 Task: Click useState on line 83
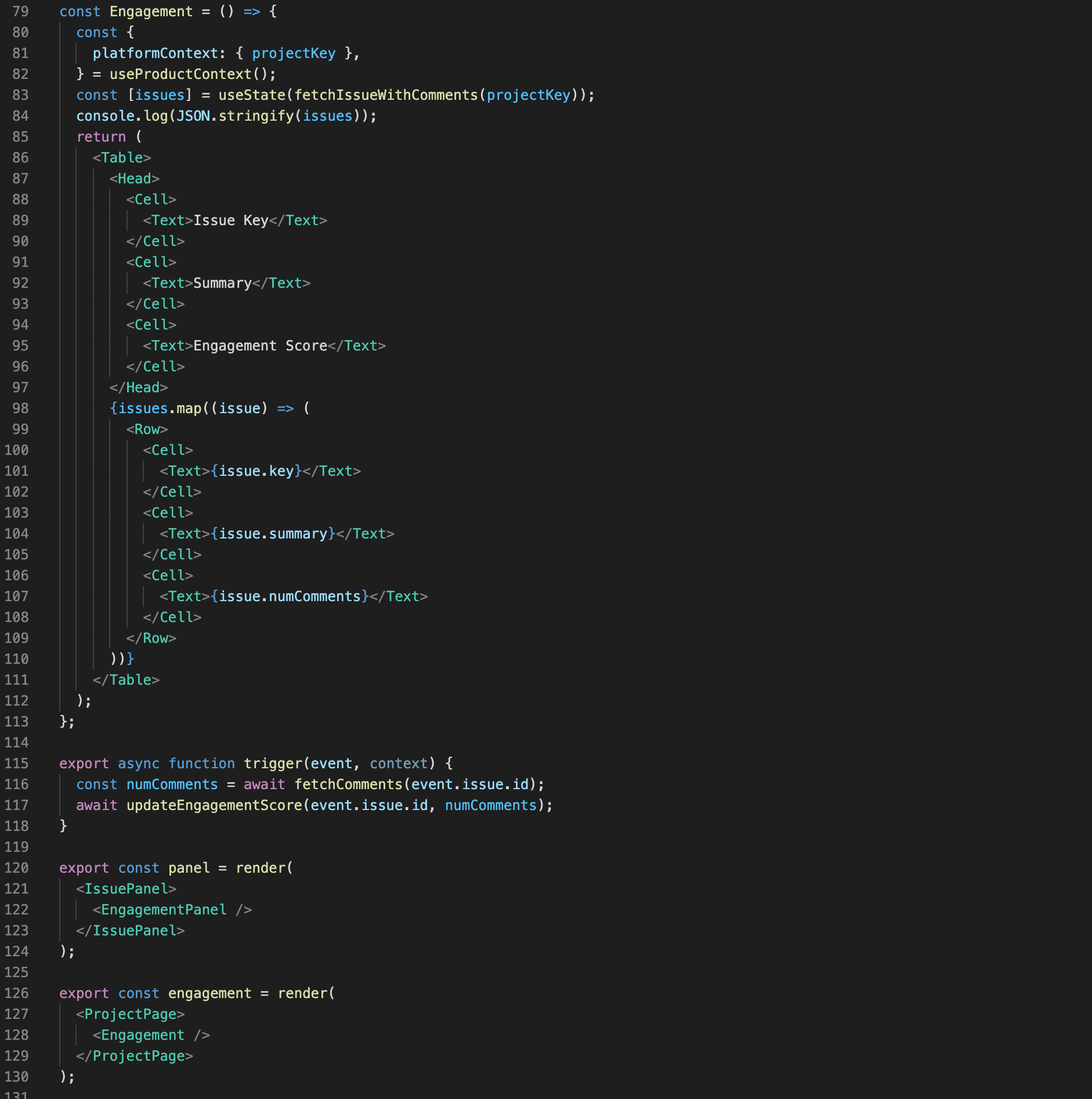tap(252, 95)
